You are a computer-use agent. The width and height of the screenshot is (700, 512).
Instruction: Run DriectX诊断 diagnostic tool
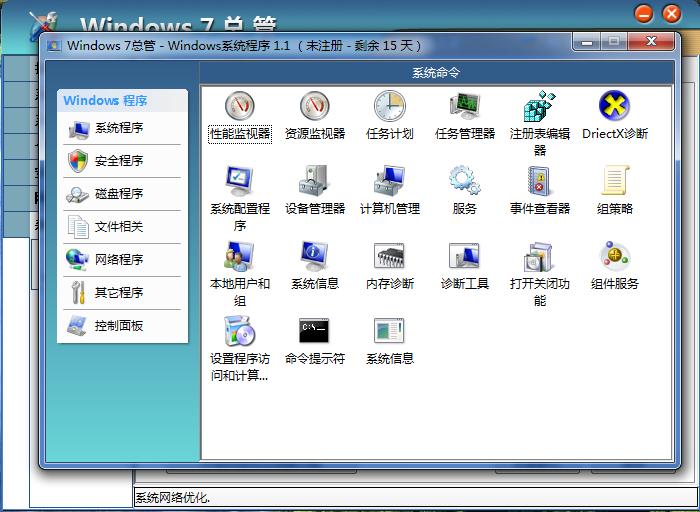(x=615, y=116)
